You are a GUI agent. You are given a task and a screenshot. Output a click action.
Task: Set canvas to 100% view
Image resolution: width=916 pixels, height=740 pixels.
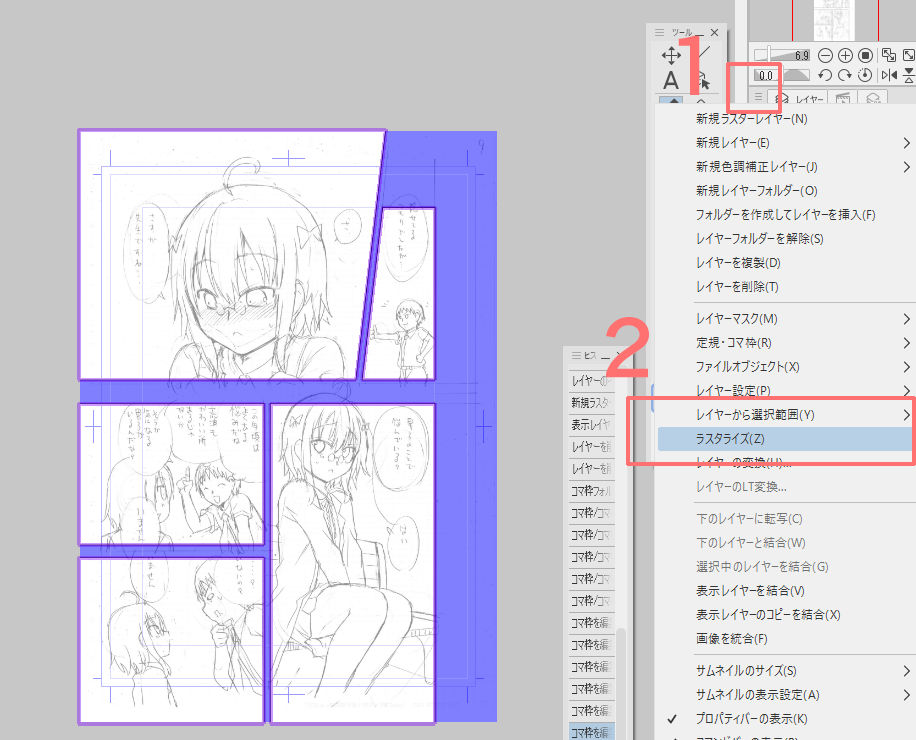tap(866, 55)
